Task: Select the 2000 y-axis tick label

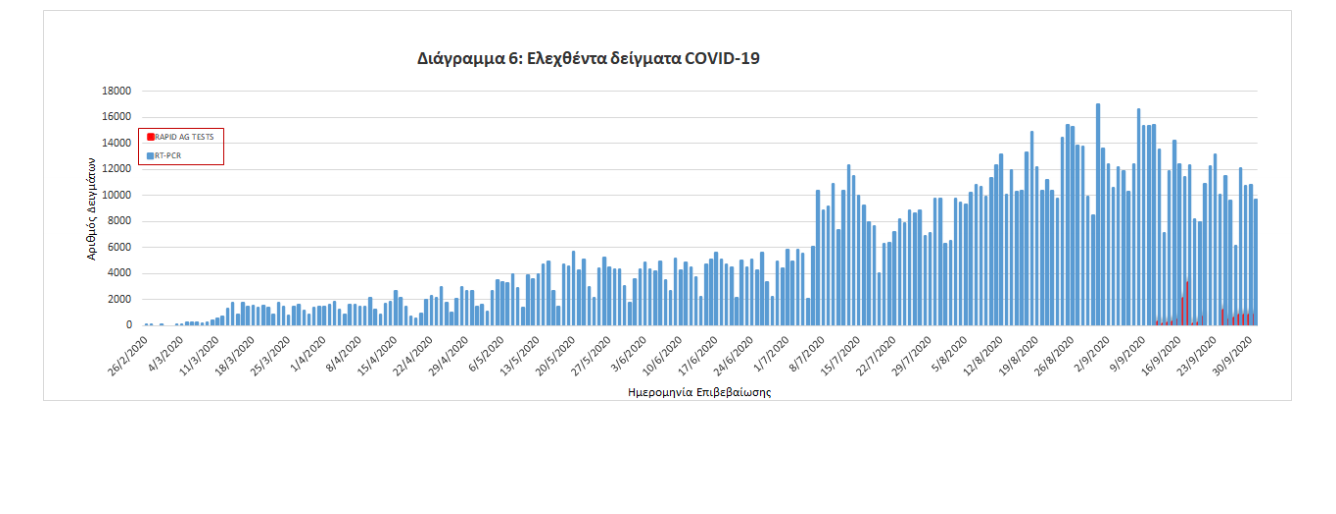Action: [120, 299]
